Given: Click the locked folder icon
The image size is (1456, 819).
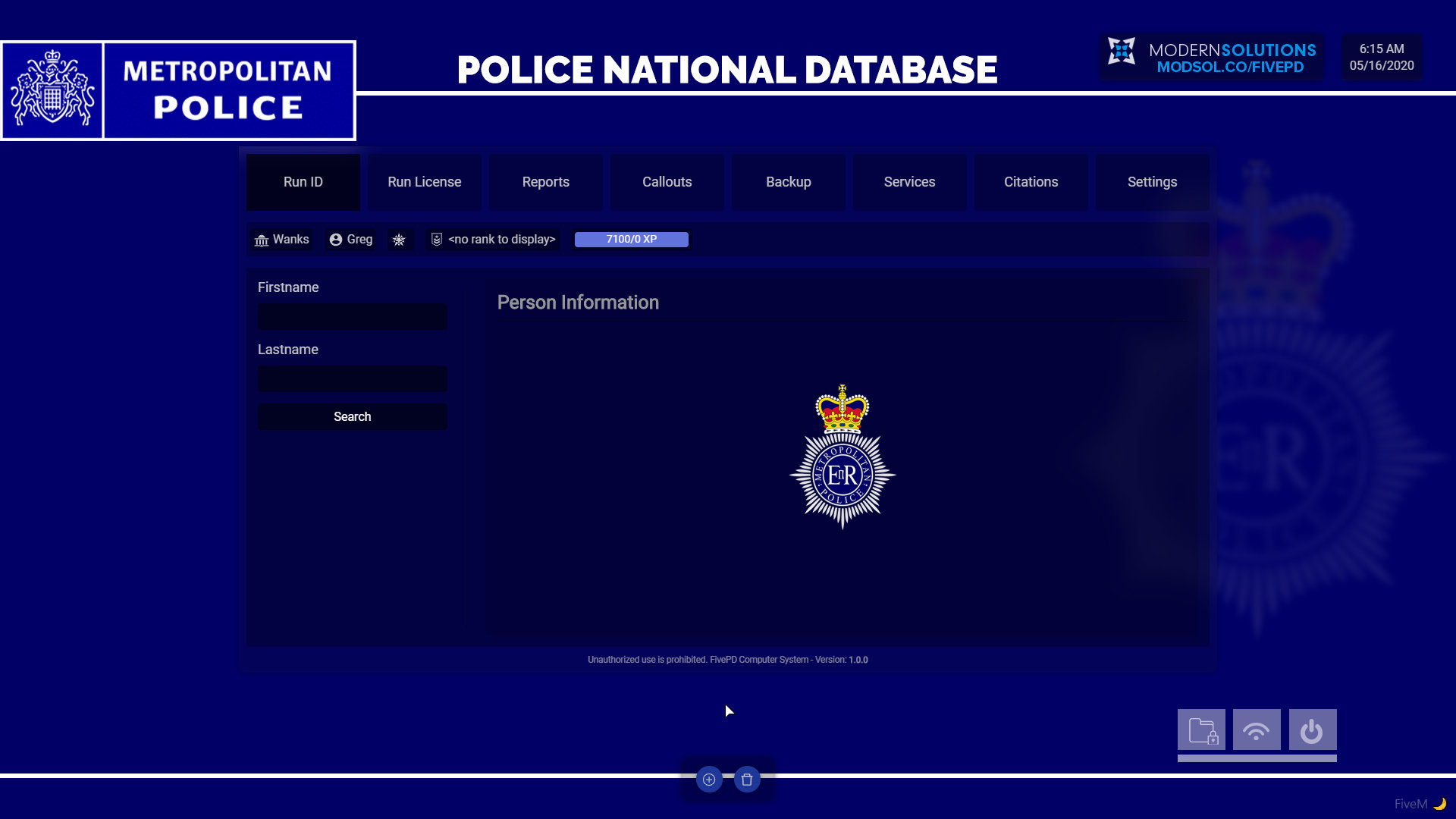Looking at the screenshot, I should tap(1202, 730).
